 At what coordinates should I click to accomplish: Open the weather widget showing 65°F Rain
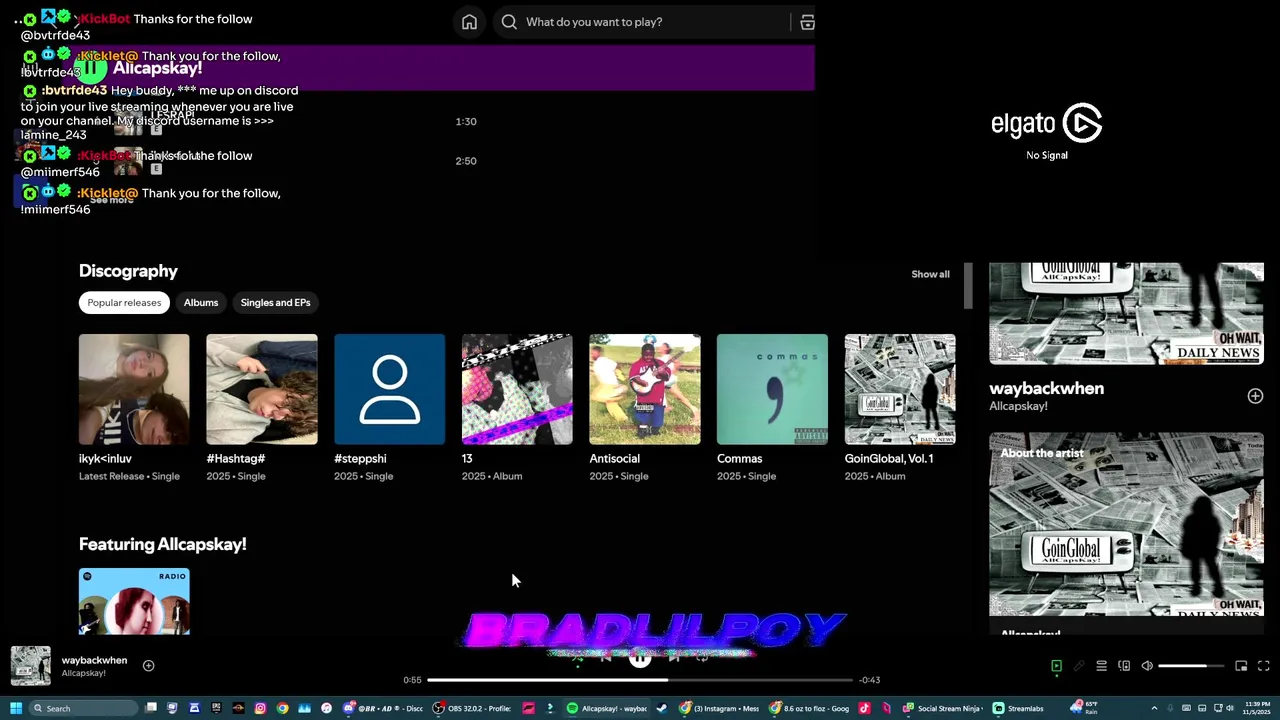pos(1085,708)
